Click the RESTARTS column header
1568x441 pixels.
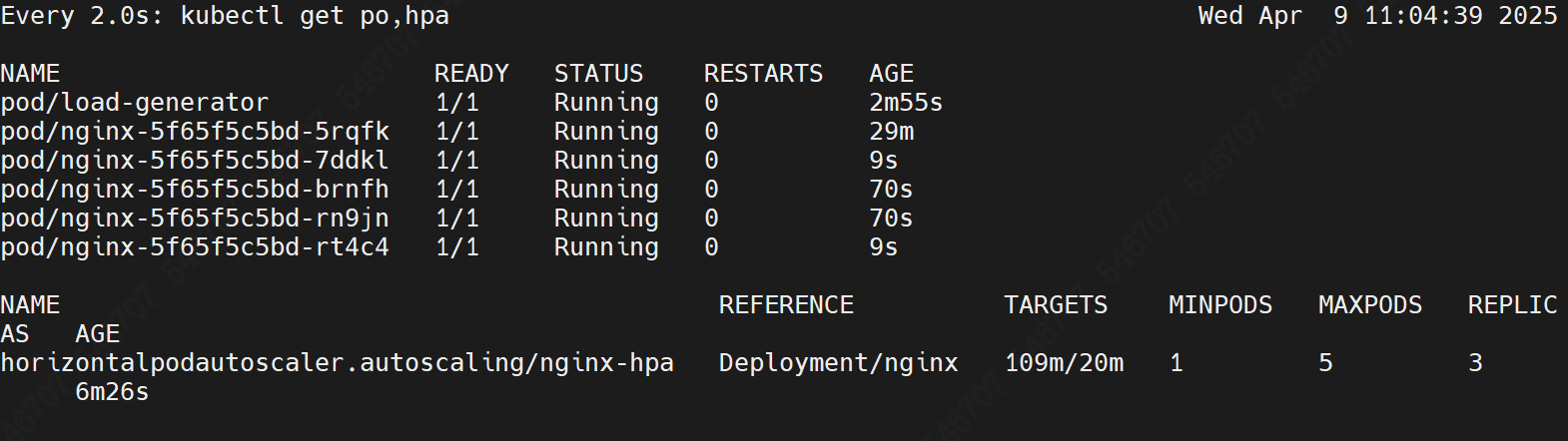(x=763, y=74)
